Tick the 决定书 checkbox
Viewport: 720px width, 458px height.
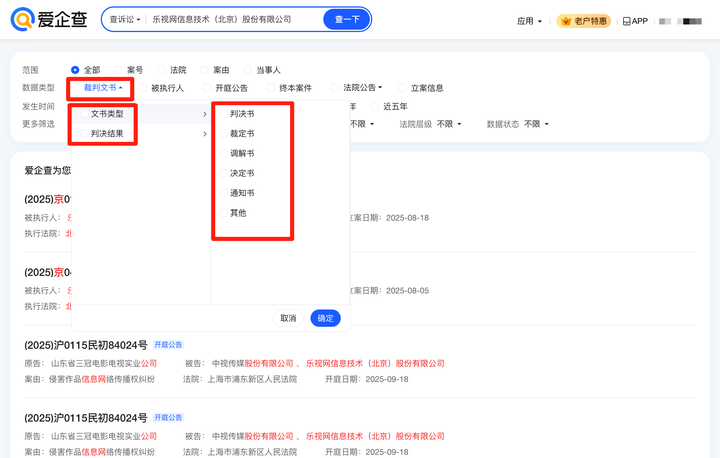pos(224,173)
